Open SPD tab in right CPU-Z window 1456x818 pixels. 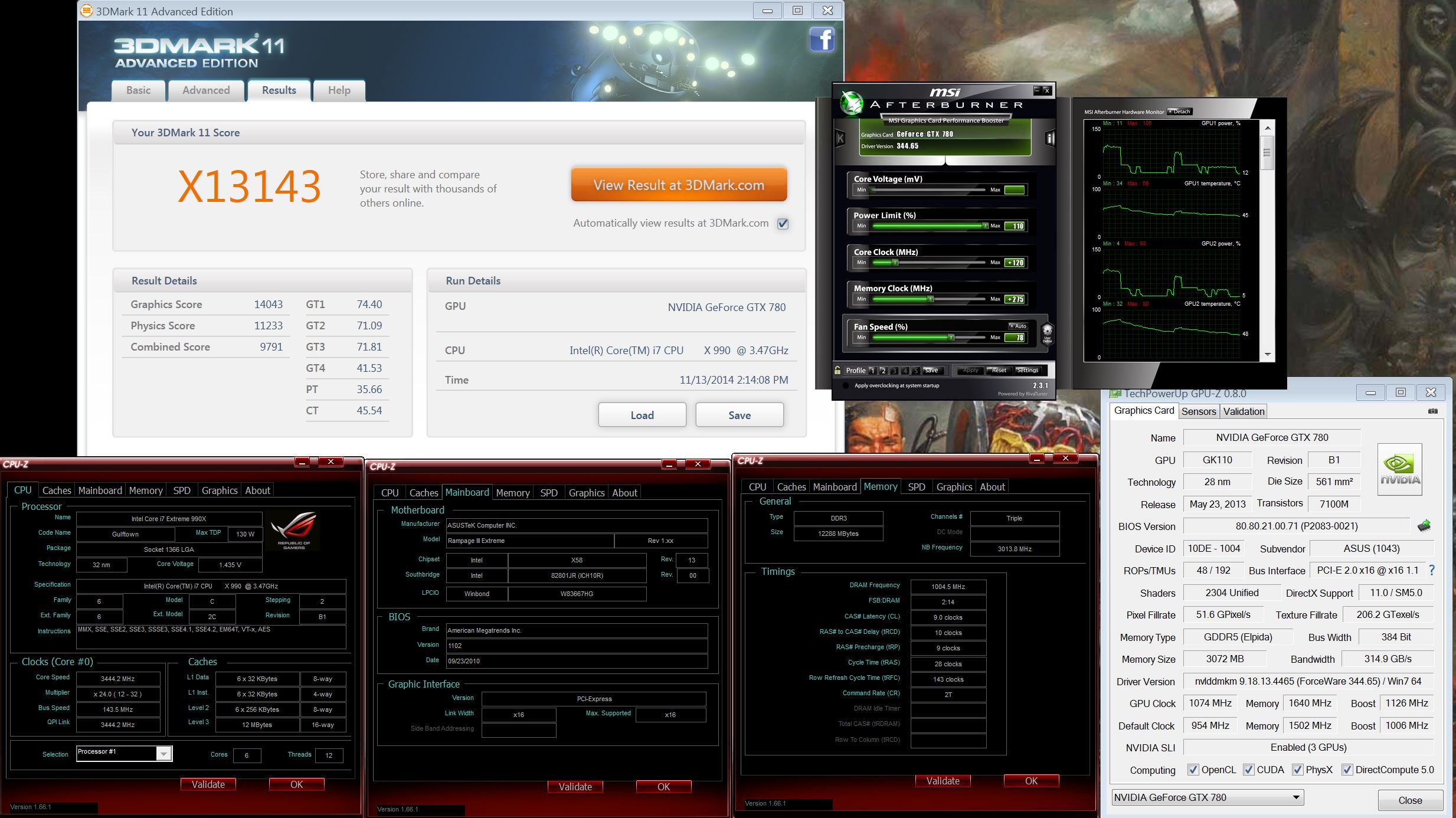(917, 487)
